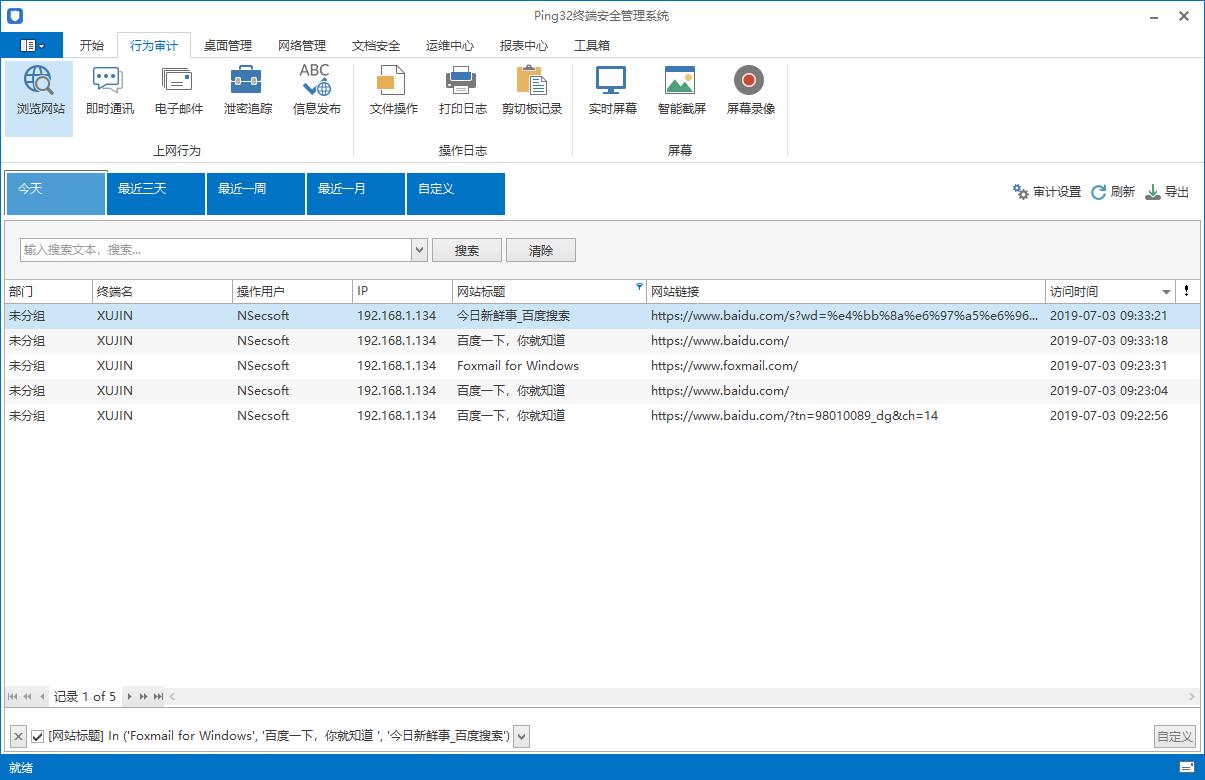
Task: Select the 今日新鲜事_百度搜索 row title
Action: click(x=513, y=316)
